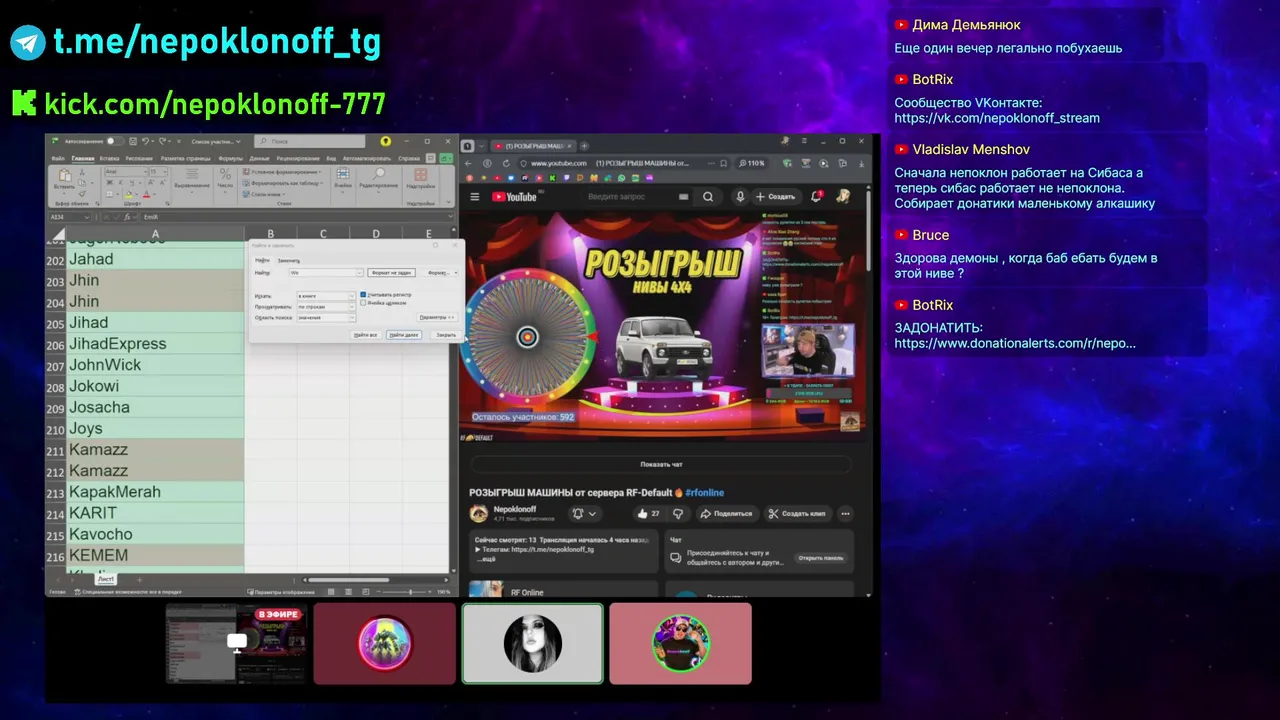
Task: Click the Excel Save icon in title bar
Action: [x=133, y=141]
